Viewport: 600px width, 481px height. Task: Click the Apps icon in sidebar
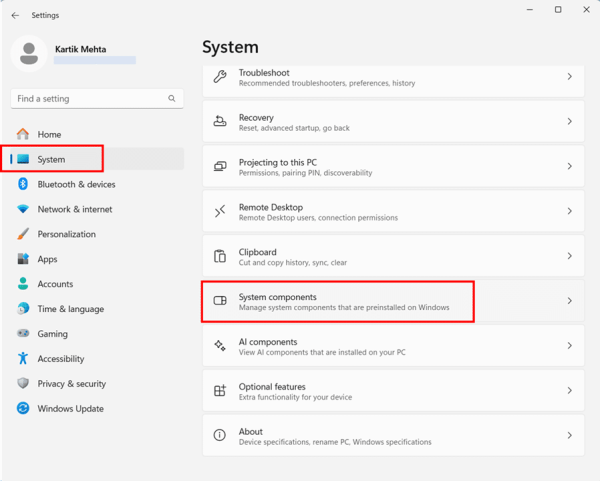pos(23,259)
